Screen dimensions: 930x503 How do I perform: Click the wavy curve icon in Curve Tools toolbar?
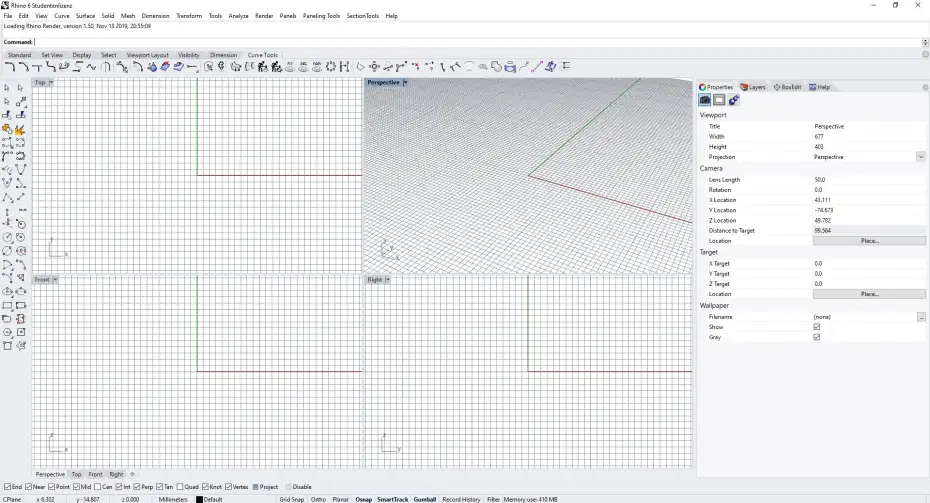[x=91, y=67]
